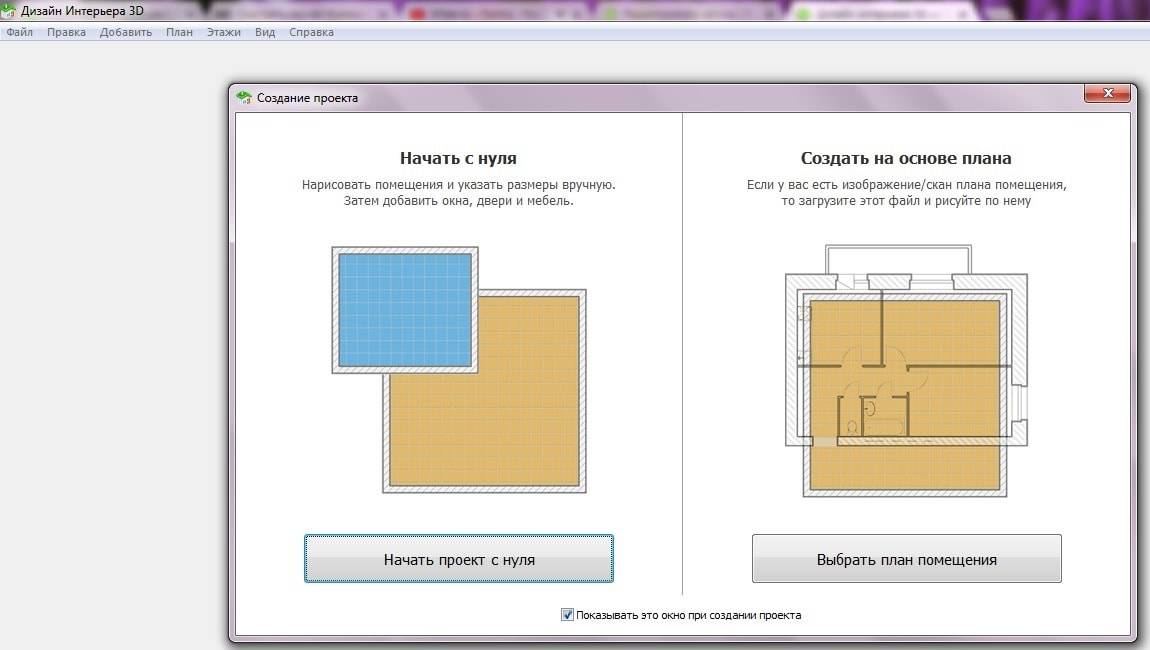Open the Добавить menu
This screenshot has width=1150, height=650.
tap(126, 32)
